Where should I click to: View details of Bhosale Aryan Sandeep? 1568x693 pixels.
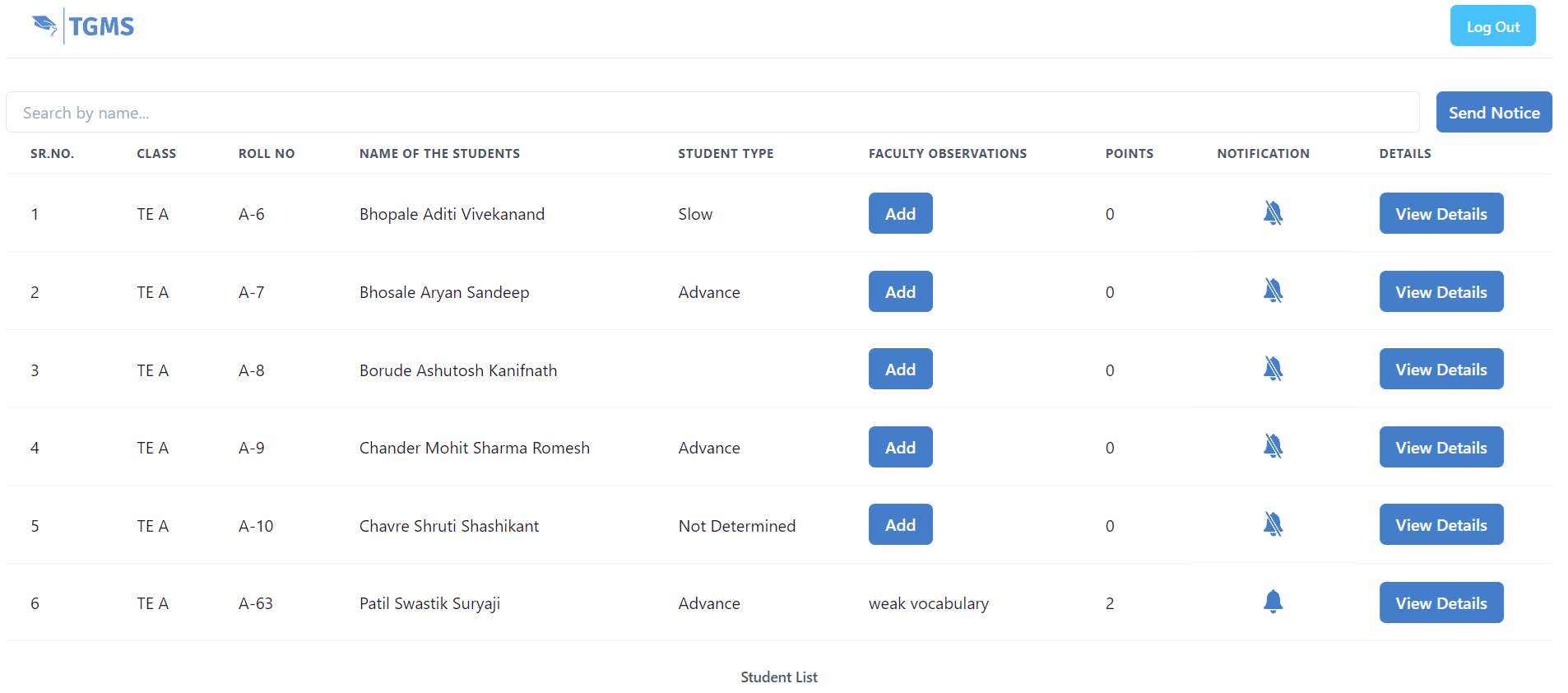click(x=1441, y=291)
